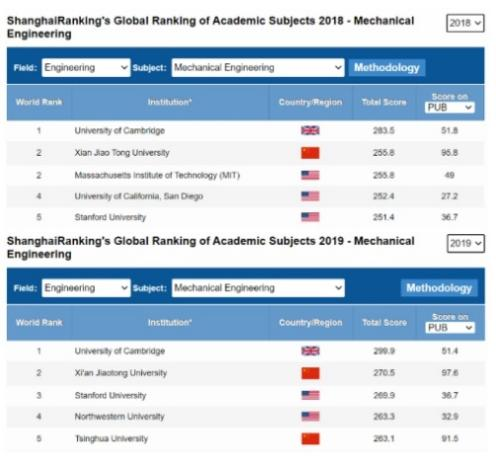Open Xian Jiao Tong University link
Screen dimensions: 496x465
tap(122, 153)
